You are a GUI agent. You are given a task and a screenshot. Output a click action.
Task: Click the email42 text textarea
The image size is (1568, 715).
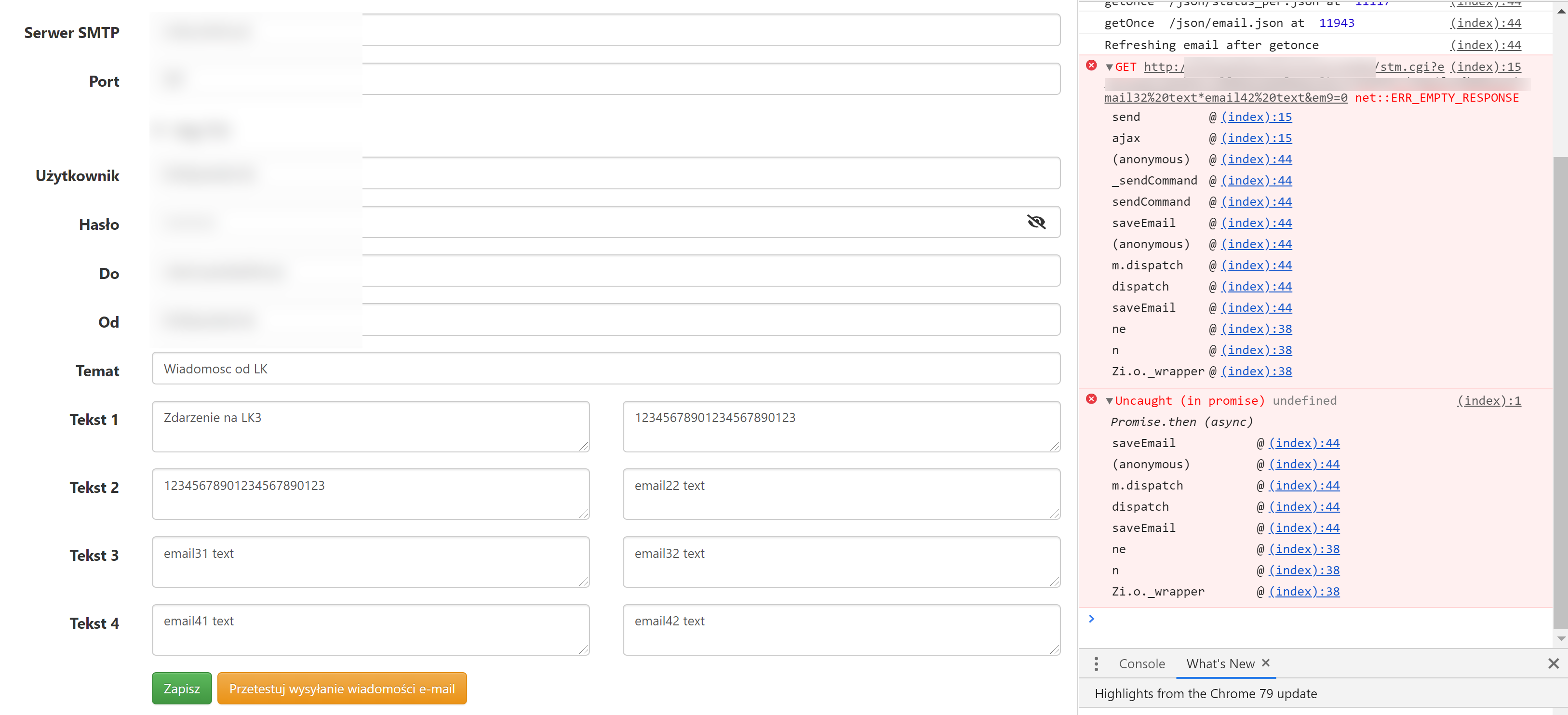coord(841,629)
